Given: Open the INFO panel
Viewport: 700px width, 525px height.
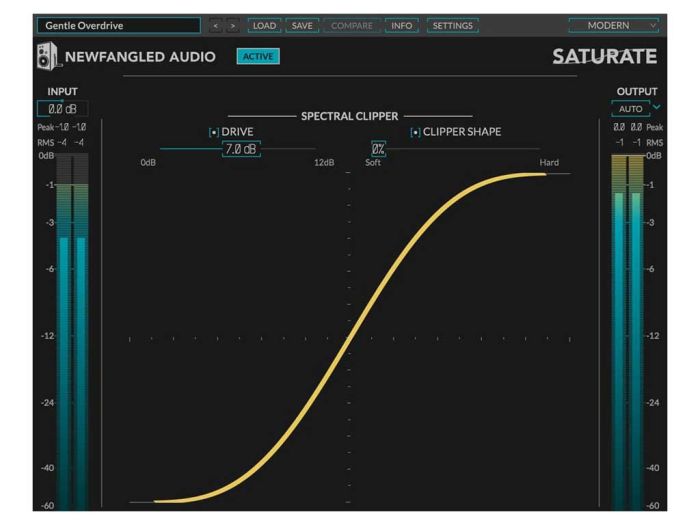Looking at the screenshot, I should point(402,26).
